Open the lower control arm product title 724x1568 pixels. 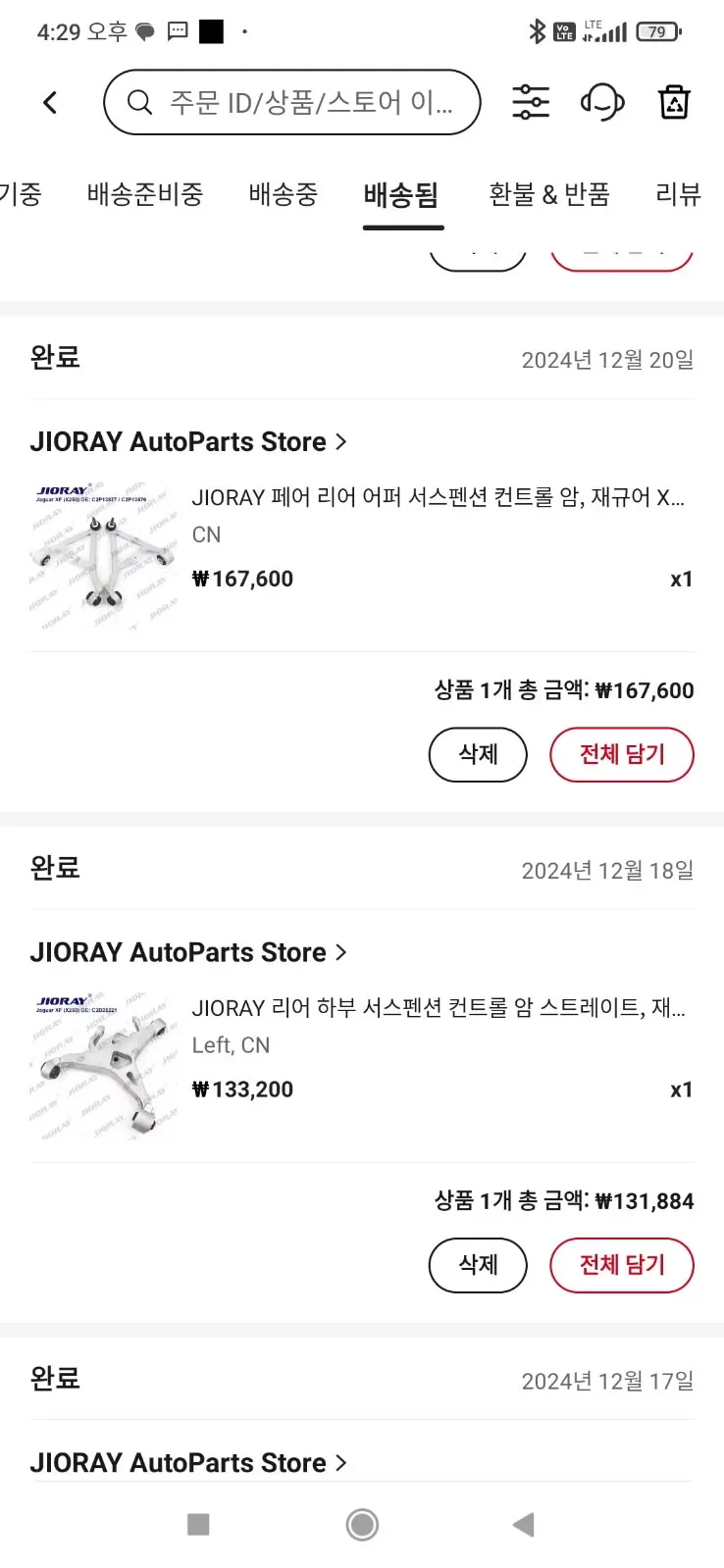pyautogui.click(x=439, y=1008)
